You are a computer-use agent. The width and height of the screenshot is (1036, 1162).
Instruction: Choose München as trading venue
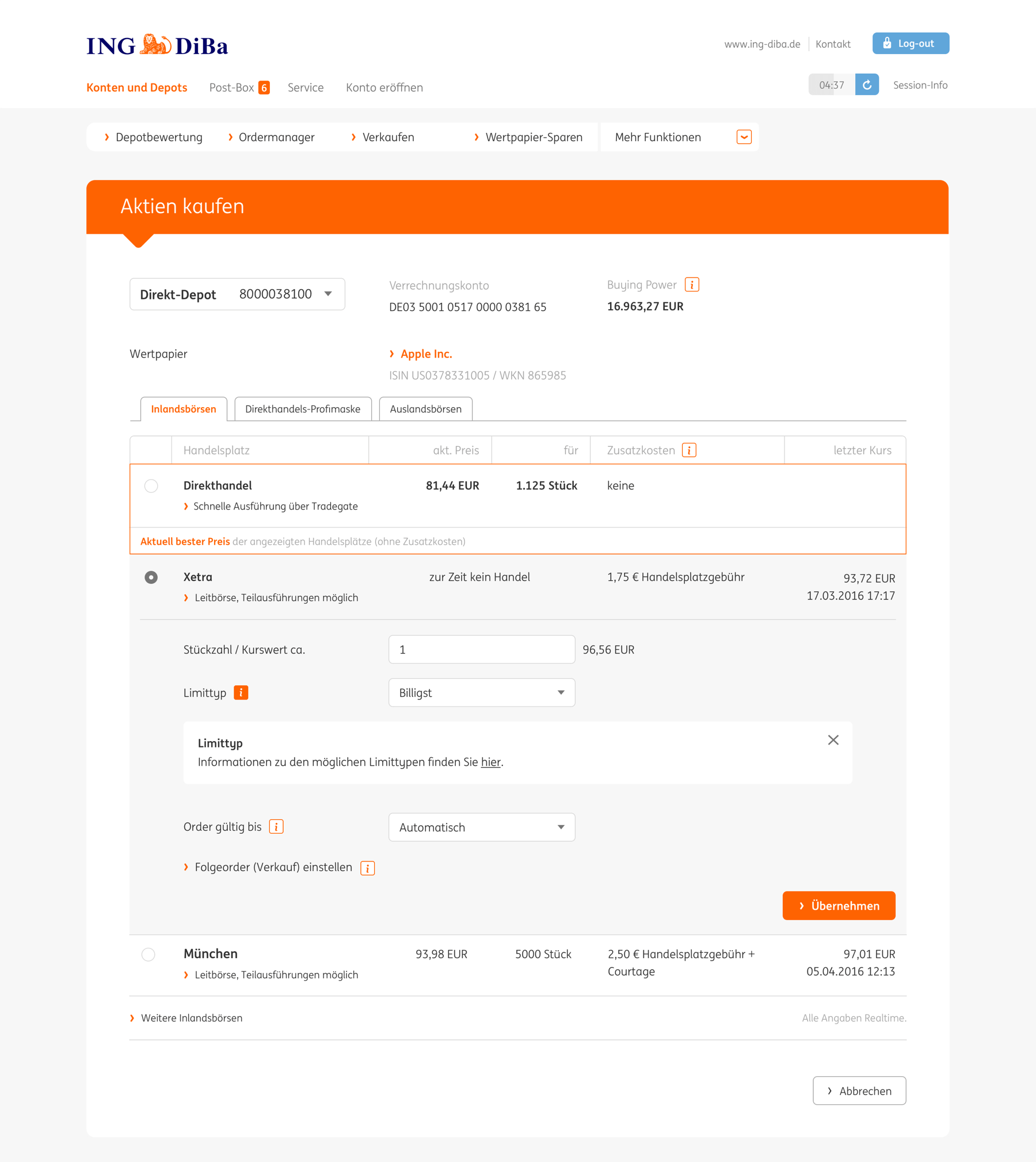148,954
